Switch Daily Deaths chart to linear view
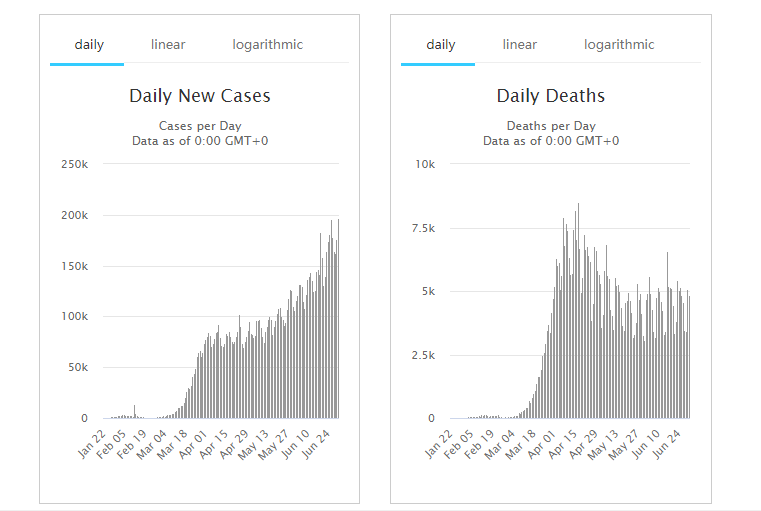 point(520,45)
